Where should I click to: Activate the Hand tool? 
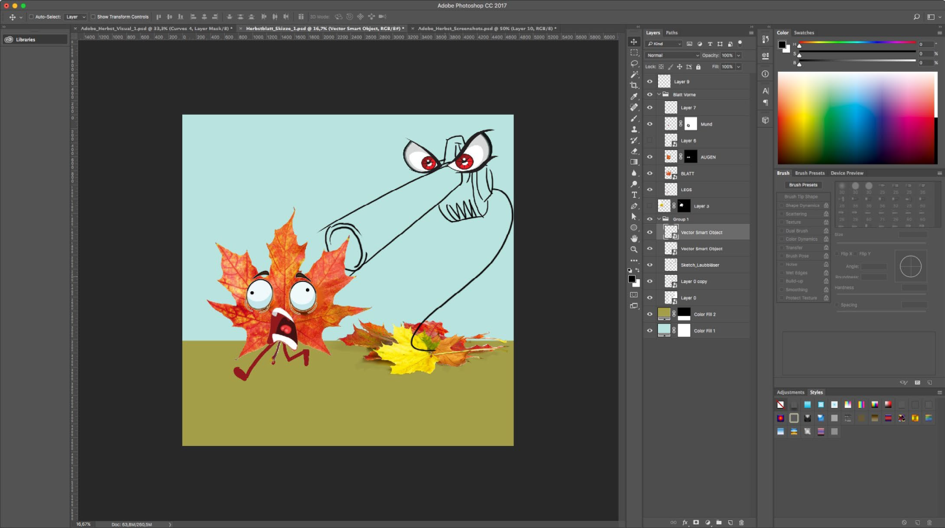point(634,238)
